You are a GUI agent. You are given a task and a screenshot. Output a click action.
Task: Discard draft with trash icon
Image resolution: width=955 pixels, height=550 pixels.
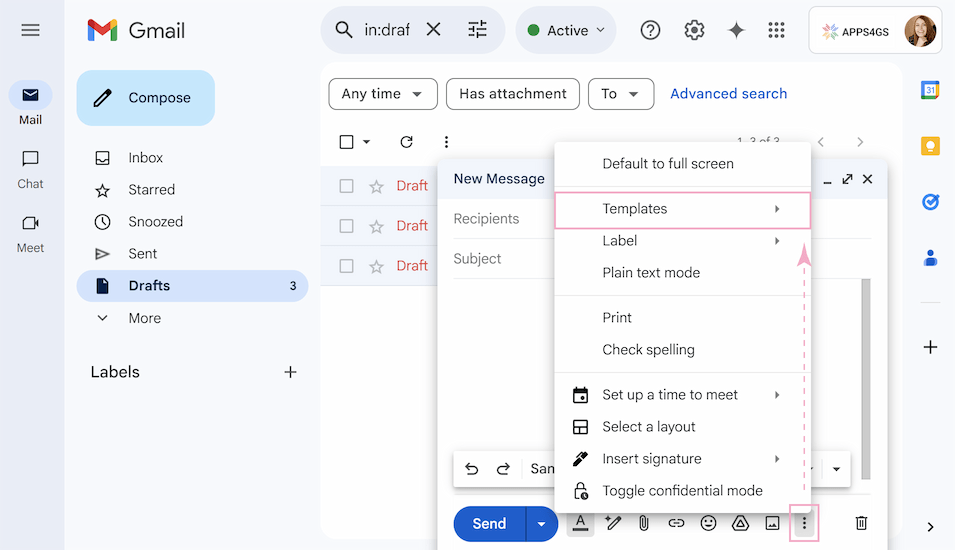click(861, 523)
